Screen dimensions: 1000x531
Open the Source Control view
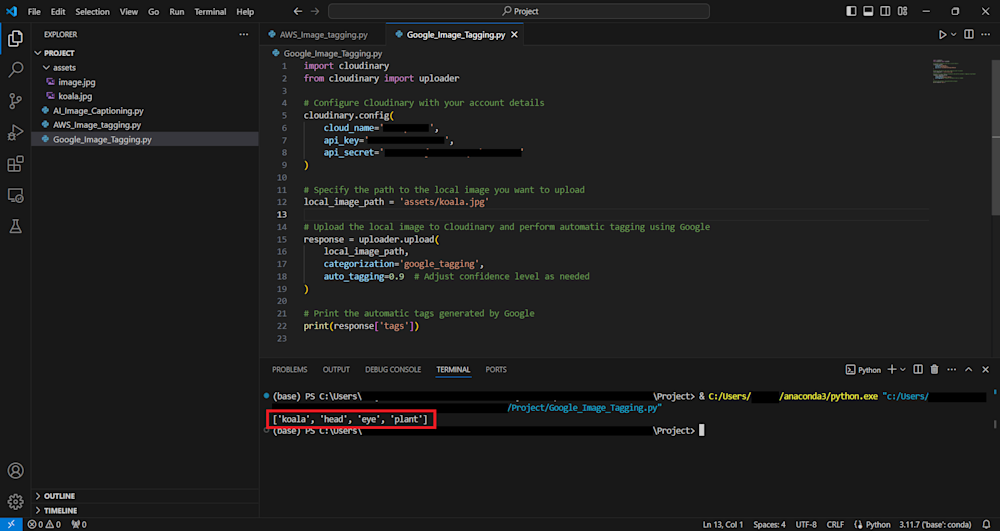tap(15, 101)
